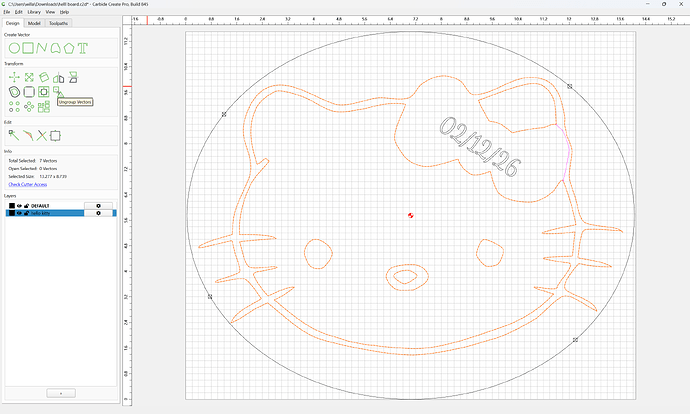
Task: Click the Scale/Resize transform icon
Action: (29, 77)
